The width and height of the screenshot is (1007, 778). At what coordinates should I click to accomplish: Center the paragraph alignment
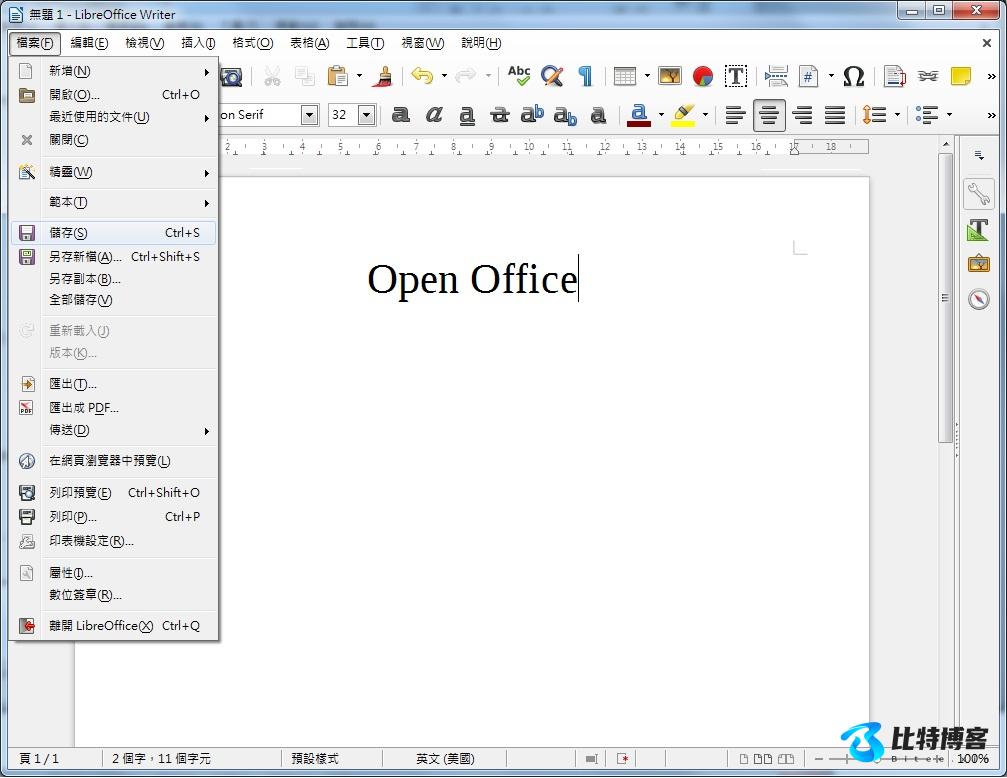tap(769, 116)
